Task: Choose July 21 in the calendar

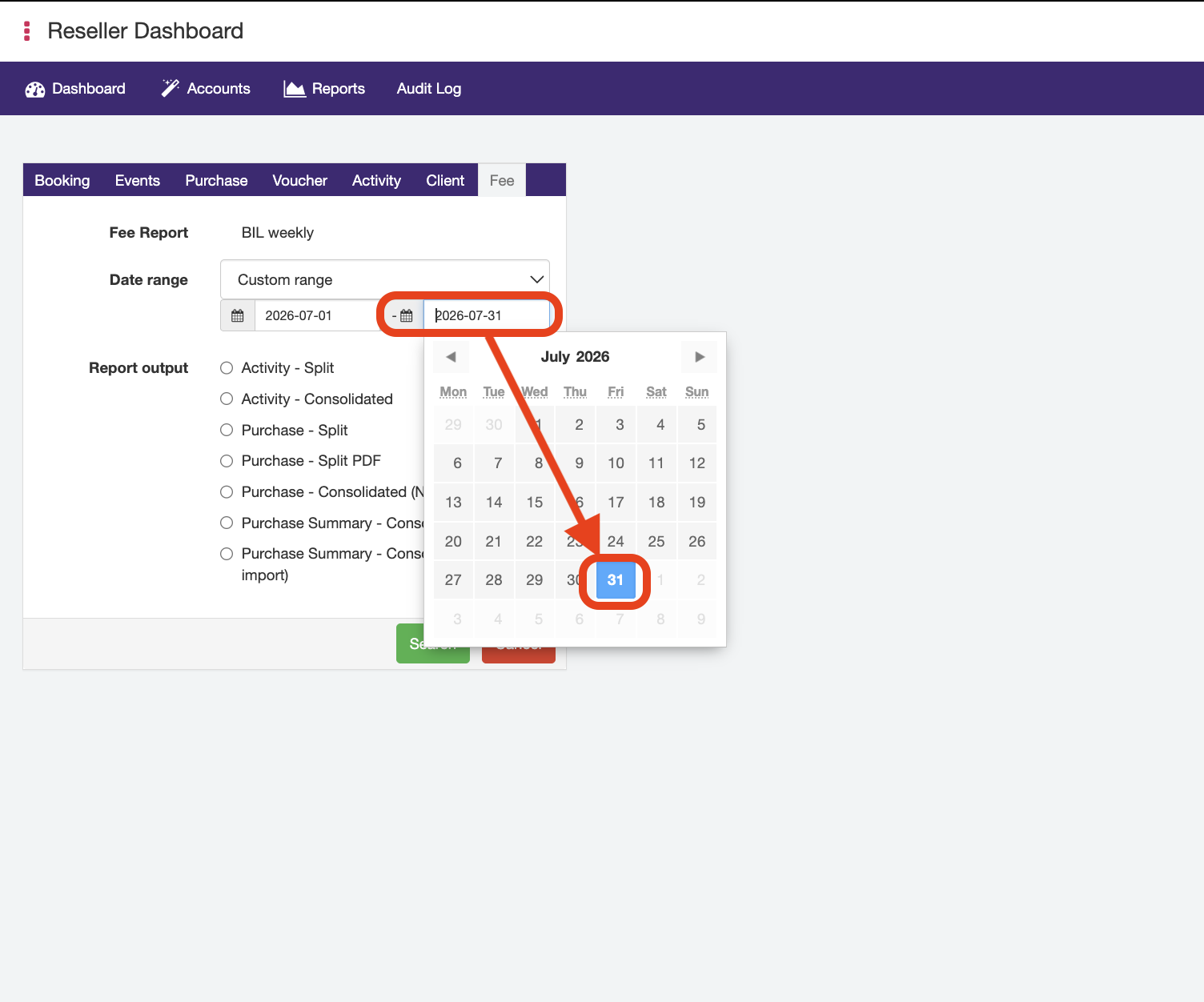Action: [x=494, y=542]
